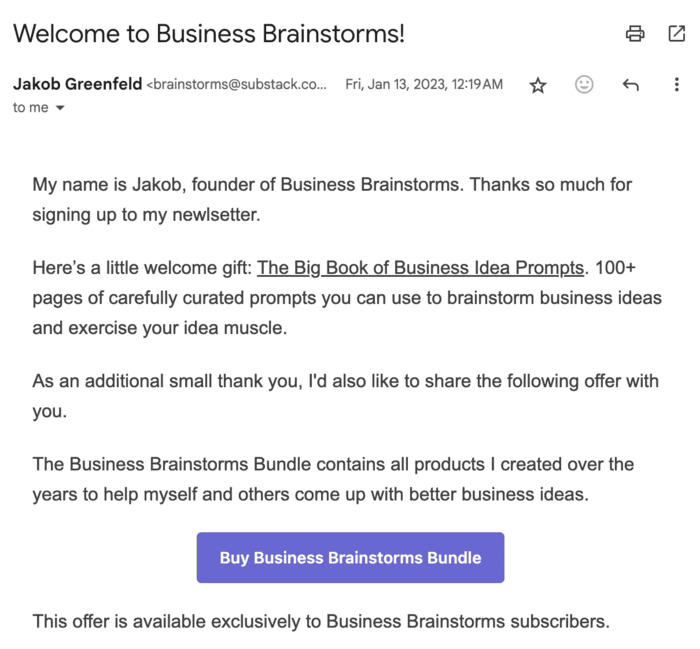Click the brainstorms@substack sender email address
The width and height of the screenshot is (700, 649).
point(237,84)
